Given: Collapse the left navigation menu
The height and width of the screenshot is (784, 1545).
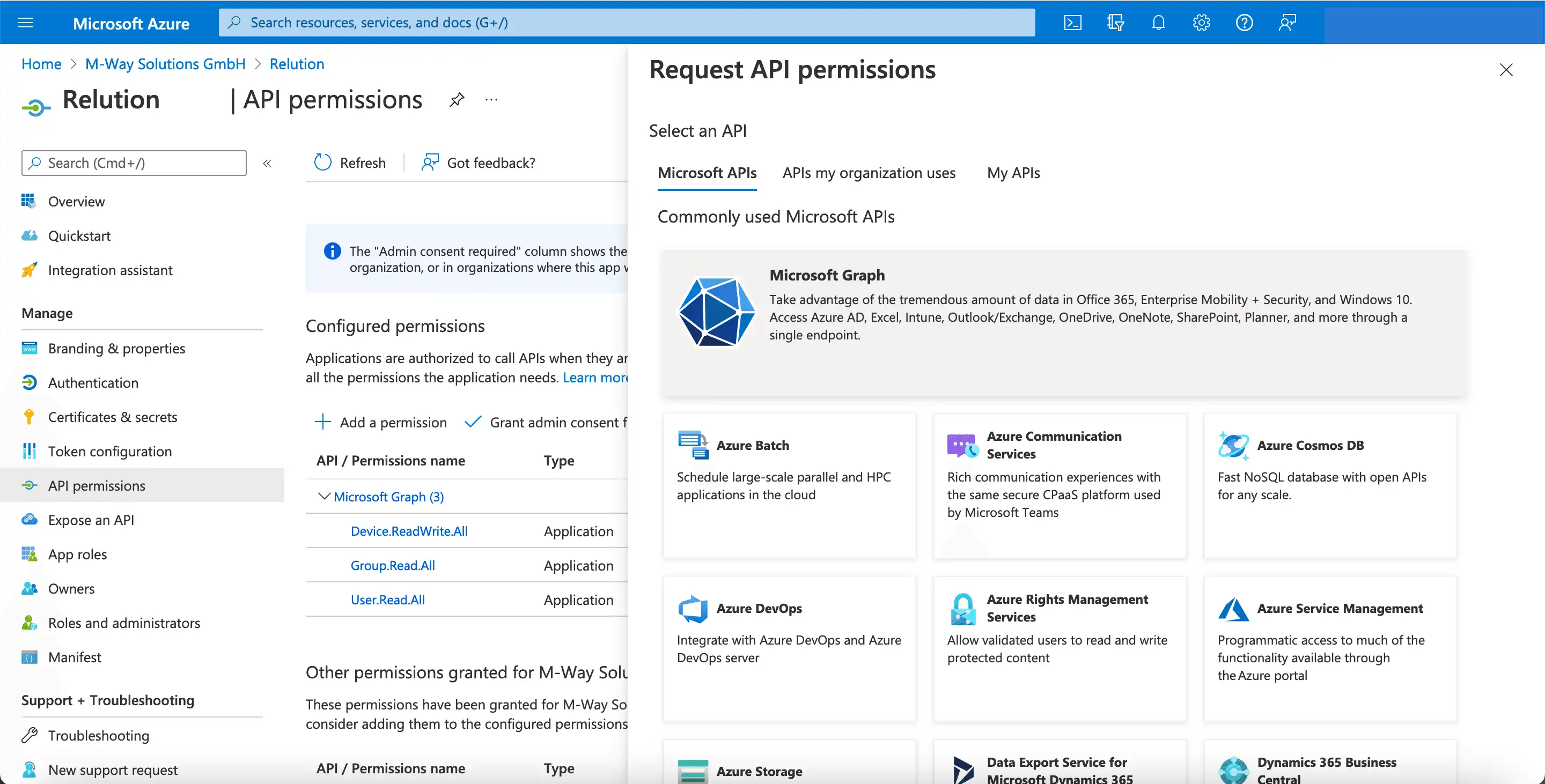Looking at the screenshot, I should click(x=268, y=163).
